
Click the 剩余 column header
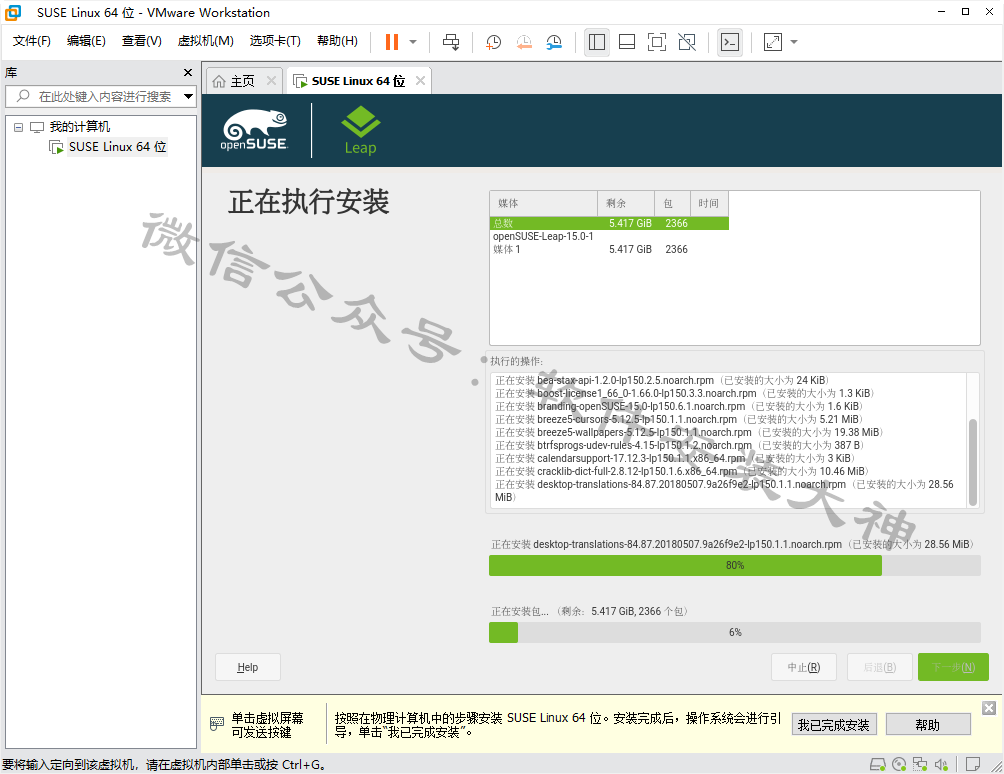pyautogui.click(x=626, y=204)
